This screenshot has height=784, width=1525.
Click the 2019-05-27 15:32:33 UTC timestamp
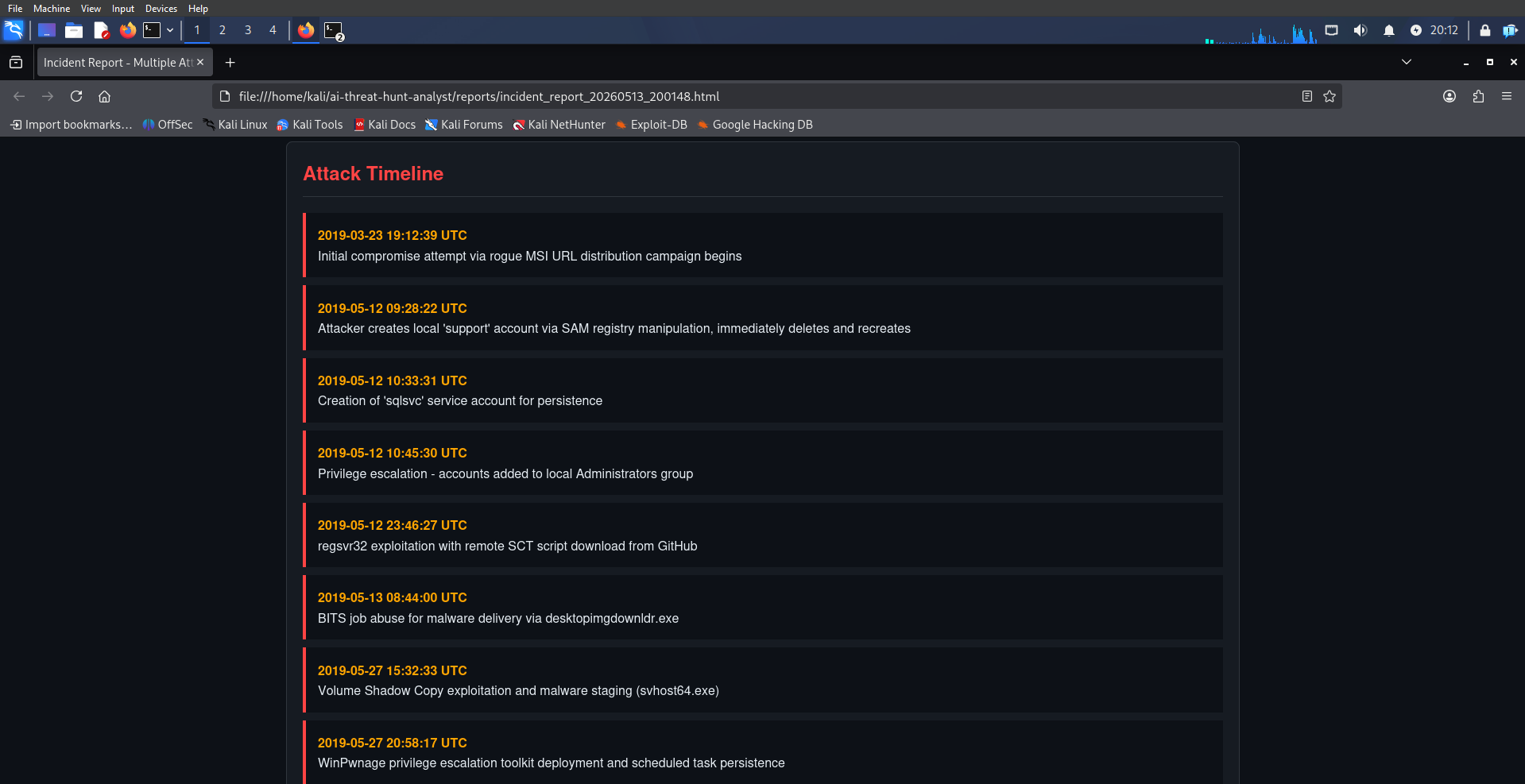click(x=393, y=670)
